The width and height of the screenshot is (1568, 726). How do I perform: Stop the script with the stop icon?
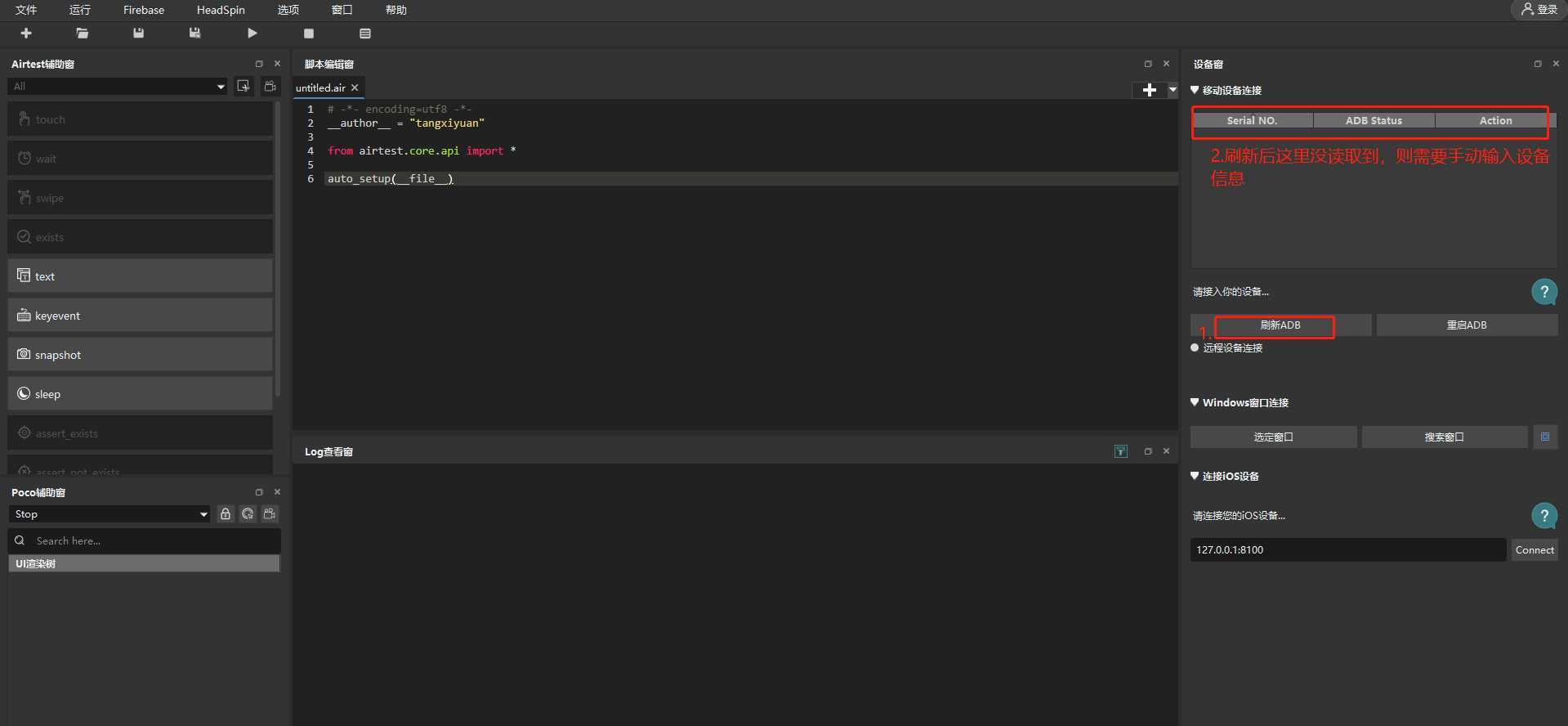pyautogui.click(x=309, y=34)
